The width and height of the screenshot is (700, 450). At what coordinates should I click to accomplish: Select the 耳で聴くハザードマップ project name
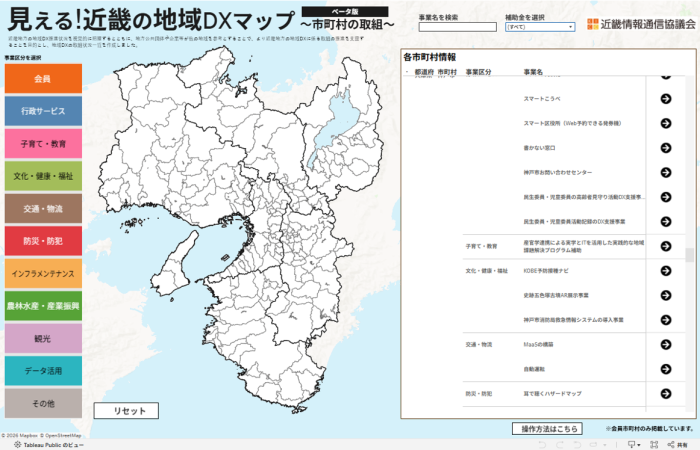click(552, 393)
